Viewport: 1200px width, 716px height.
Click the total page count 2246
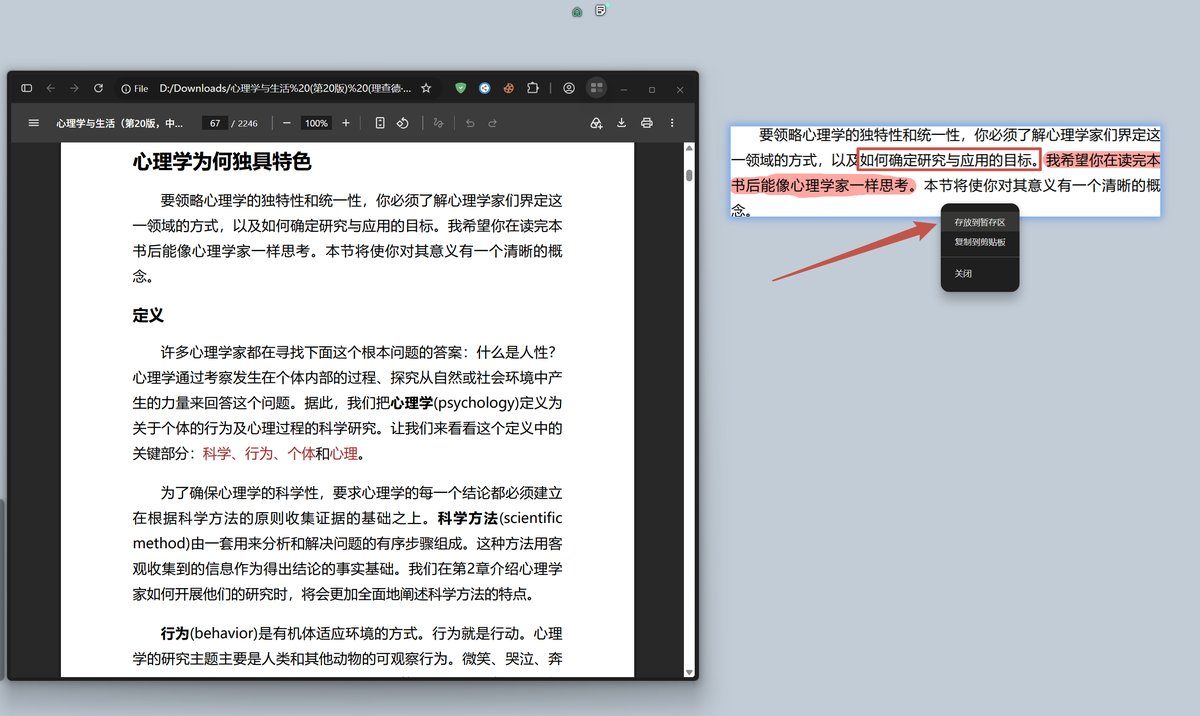tap(247, 123)
